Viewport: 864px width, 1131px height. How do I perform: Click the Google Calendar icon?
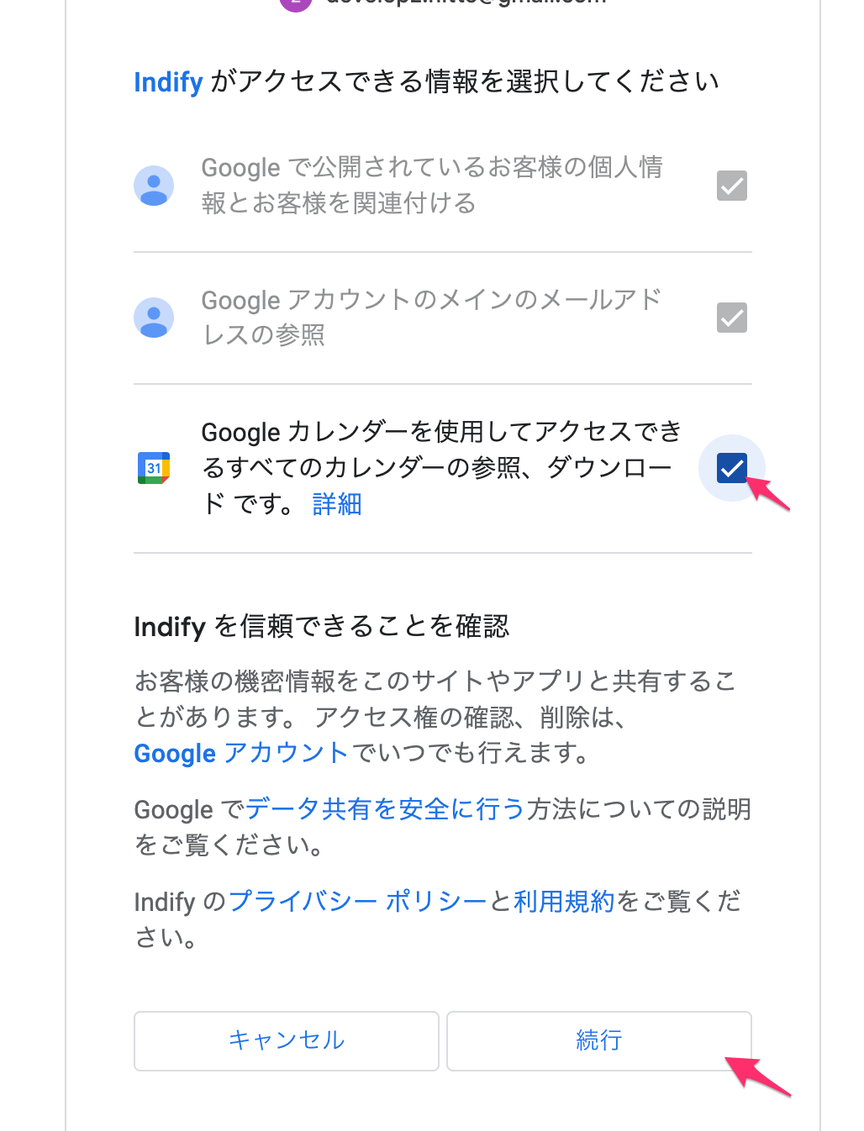(x=154, y=468)
